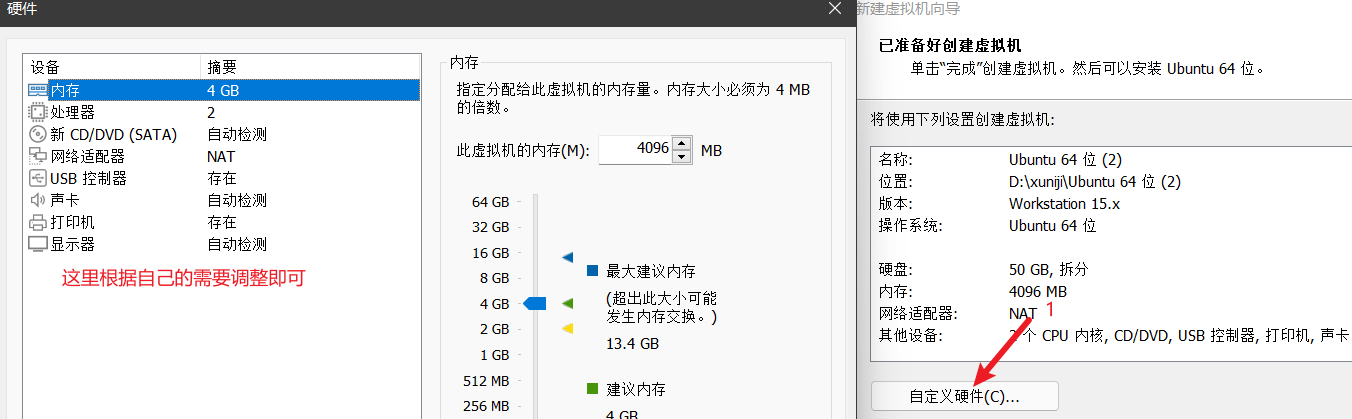Click the printer icon
Image resolution: width=1352 pixels, height=419 pixels.
(38, 222)
